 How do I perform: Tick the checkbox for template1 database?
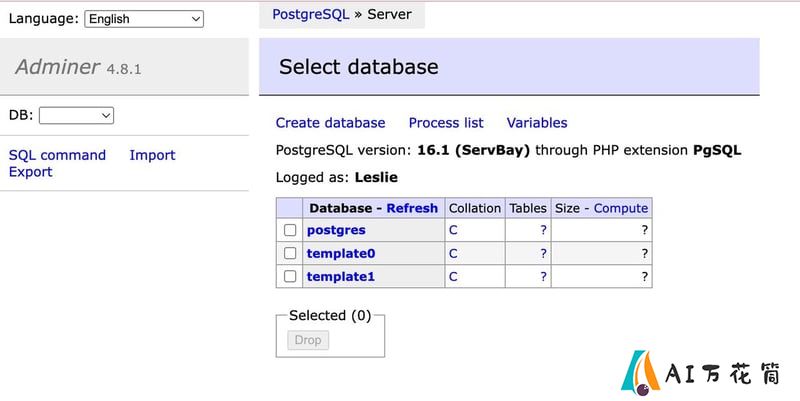click(290, 277)
